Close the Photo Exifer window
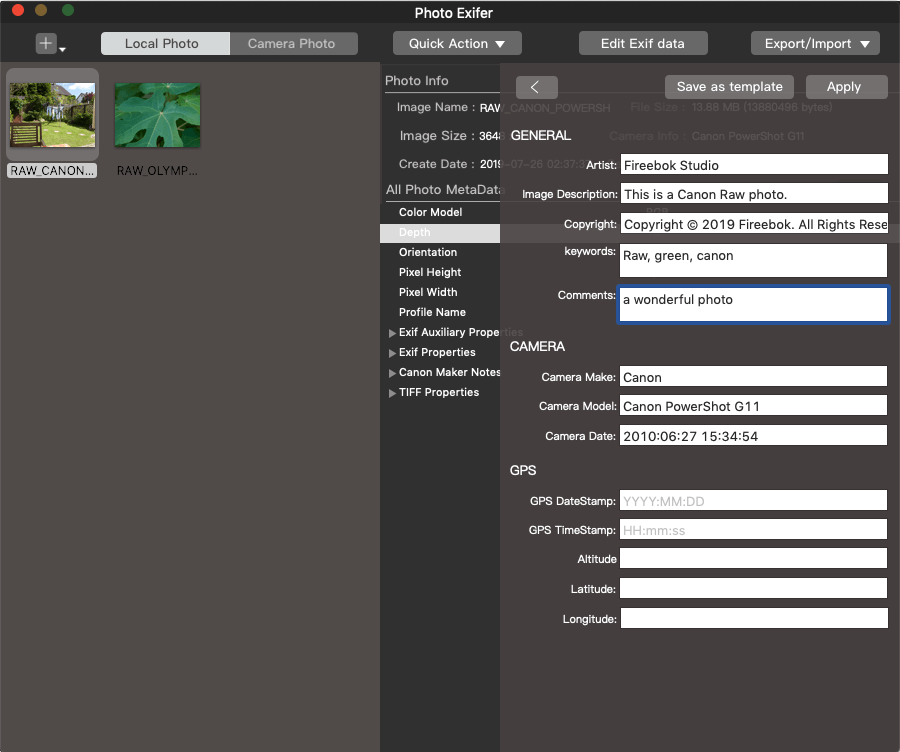The image size is (900, 752). pos(18,10)
